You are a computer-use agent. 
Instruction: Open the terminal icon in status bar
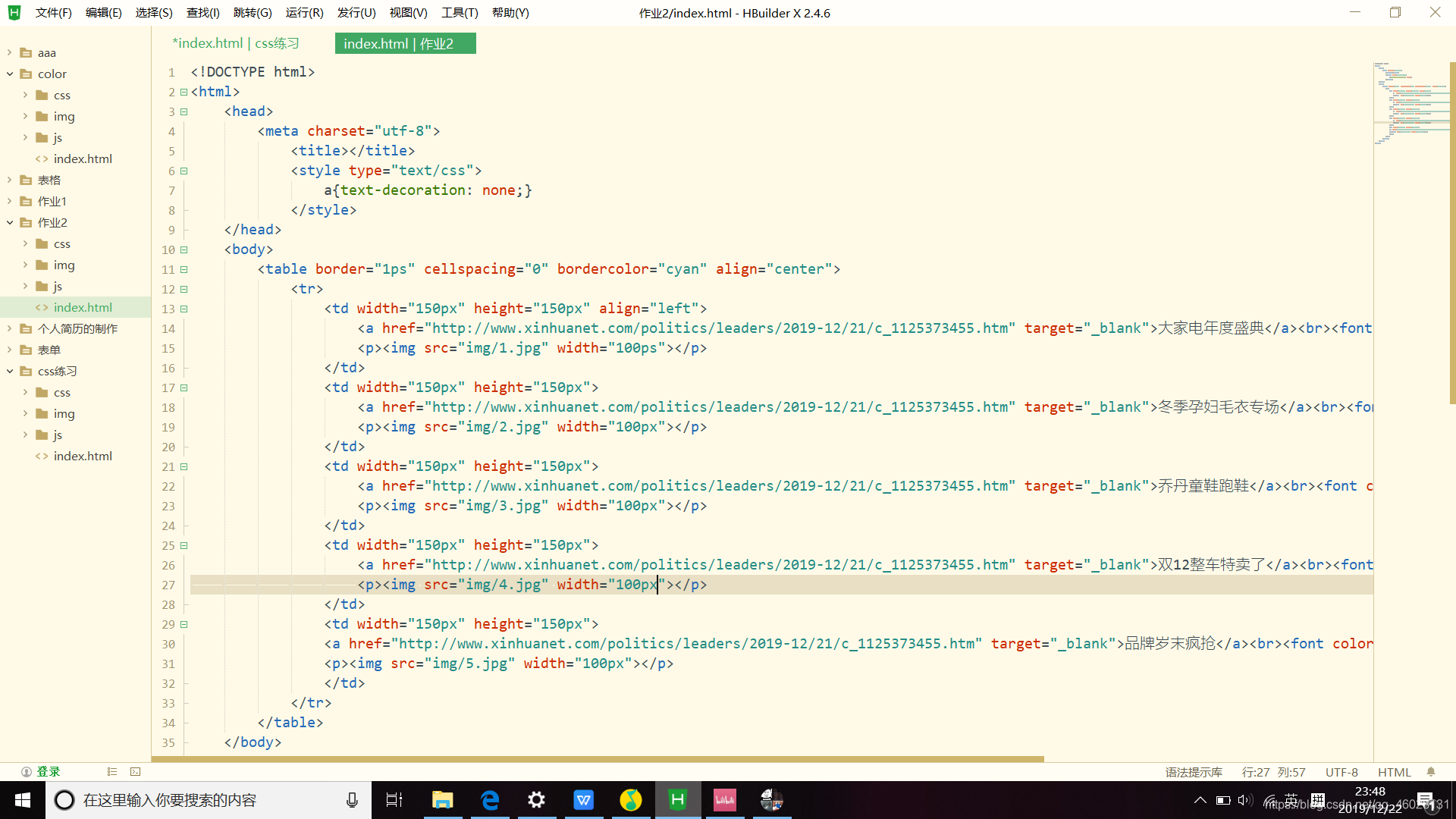(x=135, y=772)
